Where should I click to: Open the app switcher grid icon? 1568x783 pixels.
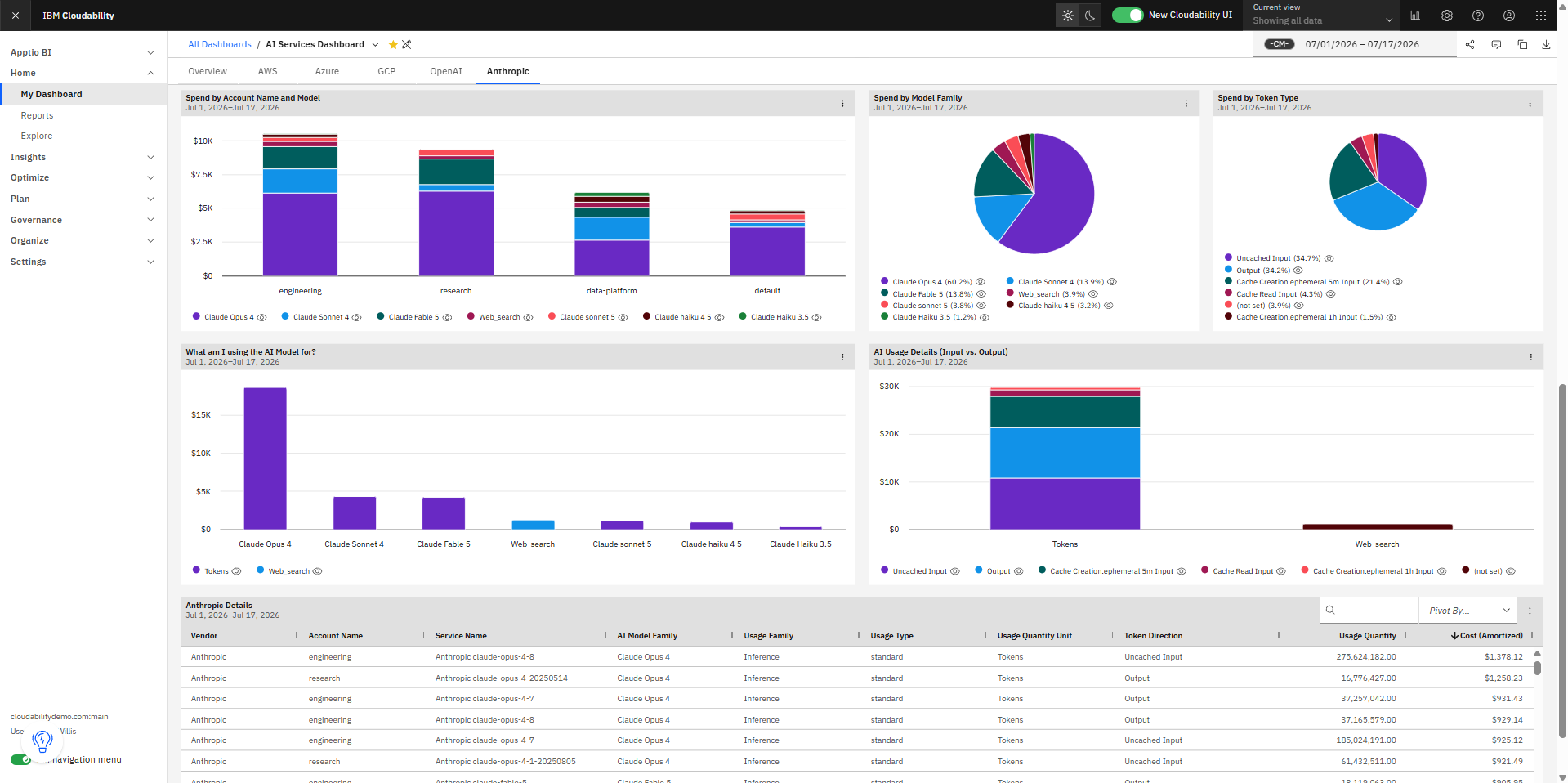(1541, 16)
